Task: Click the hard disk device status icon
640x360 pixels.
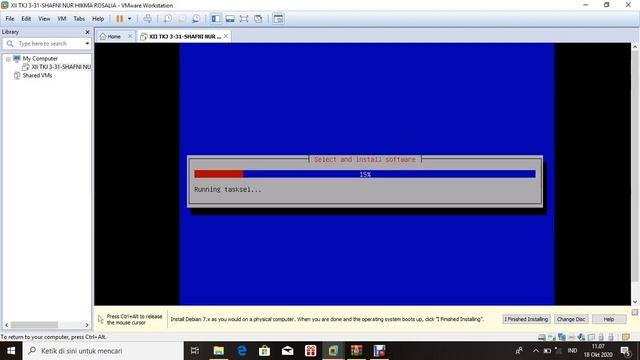Action: (x=542, y=337)
